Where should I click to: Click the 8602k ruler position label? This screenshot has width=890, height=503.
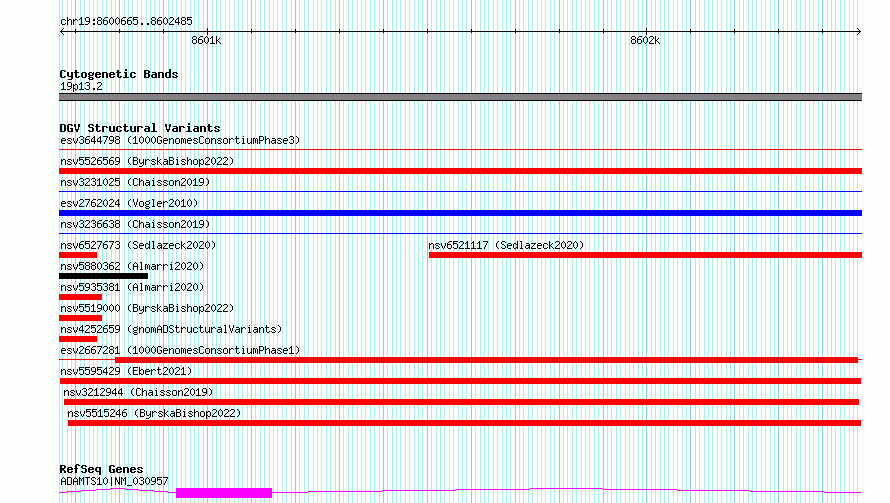(x=645, y=40)
